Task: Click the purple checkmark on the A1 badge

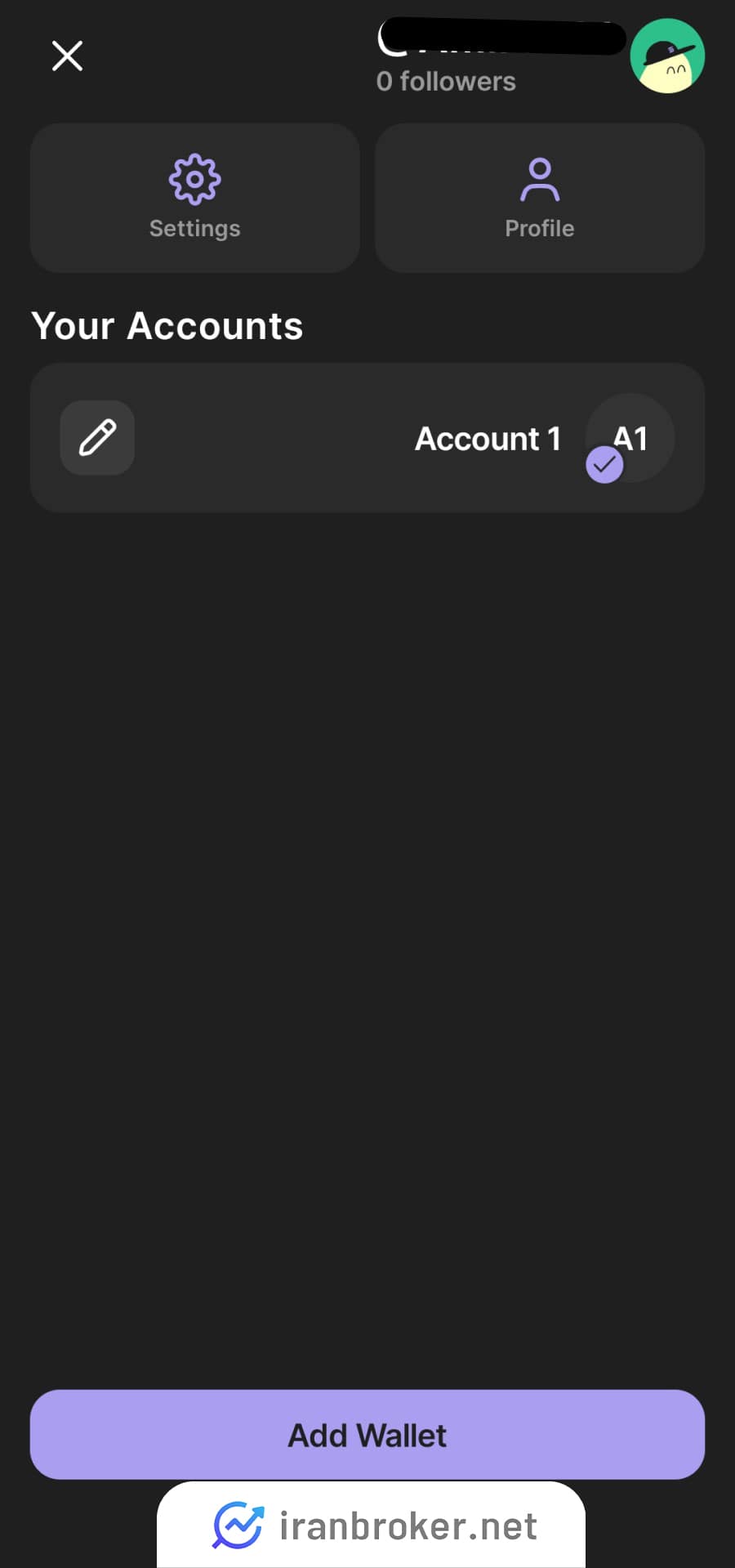Action: (604, 465)
